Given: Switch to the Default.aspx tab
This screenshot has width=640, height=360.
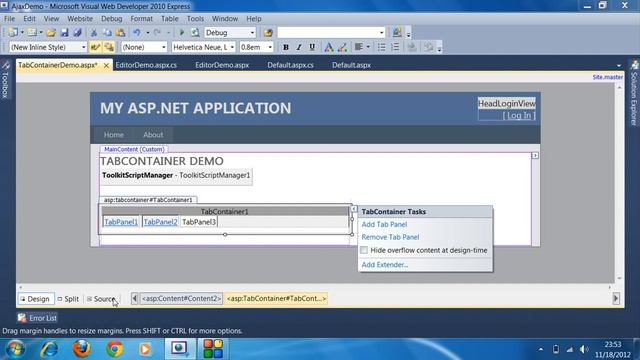Looking at the screenshot, I should click(351, 65).
